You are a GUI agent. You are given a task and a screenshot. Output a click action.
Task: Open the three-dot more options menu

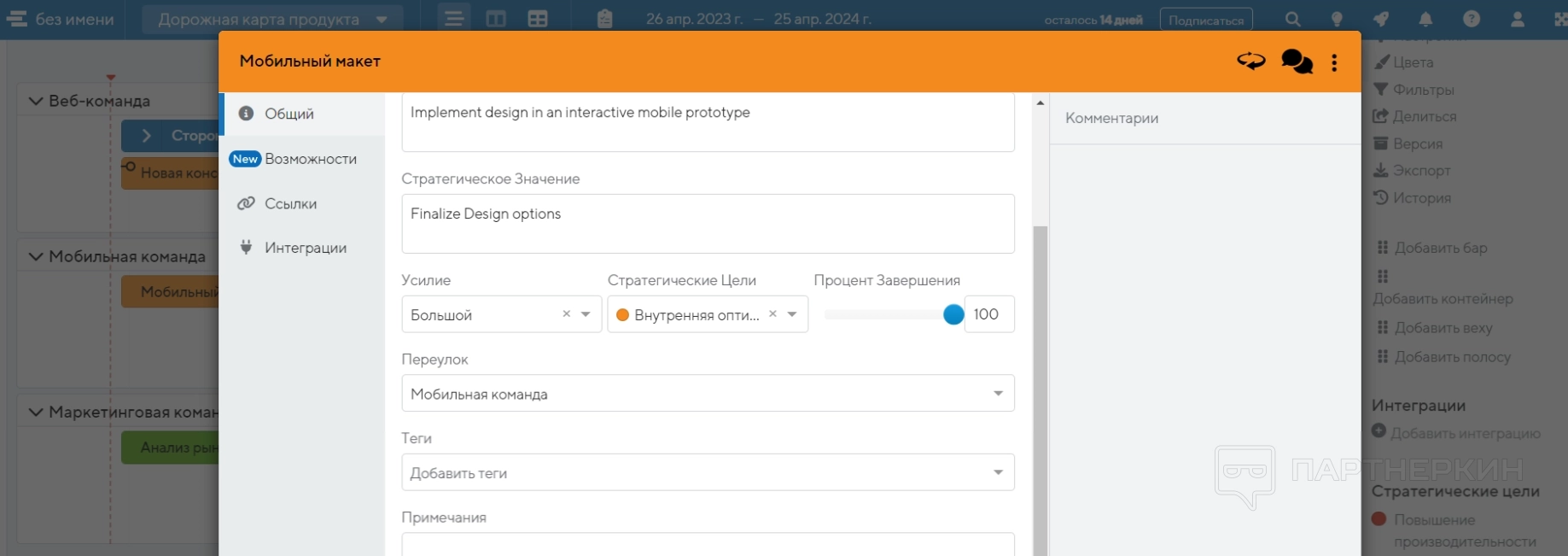(1334, 62)
